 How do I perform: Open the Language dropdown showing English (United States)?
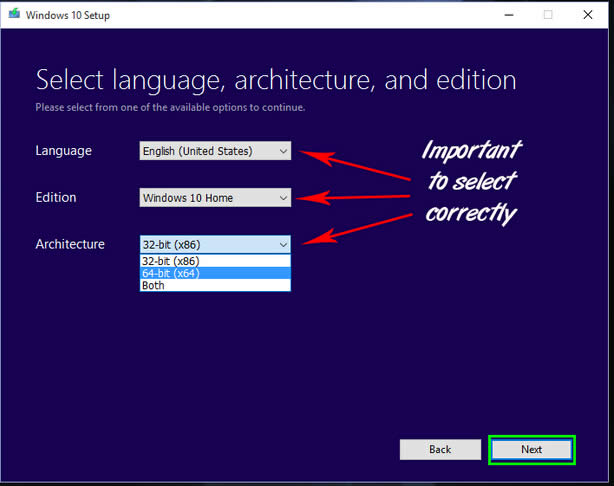(x=215, y=152)
